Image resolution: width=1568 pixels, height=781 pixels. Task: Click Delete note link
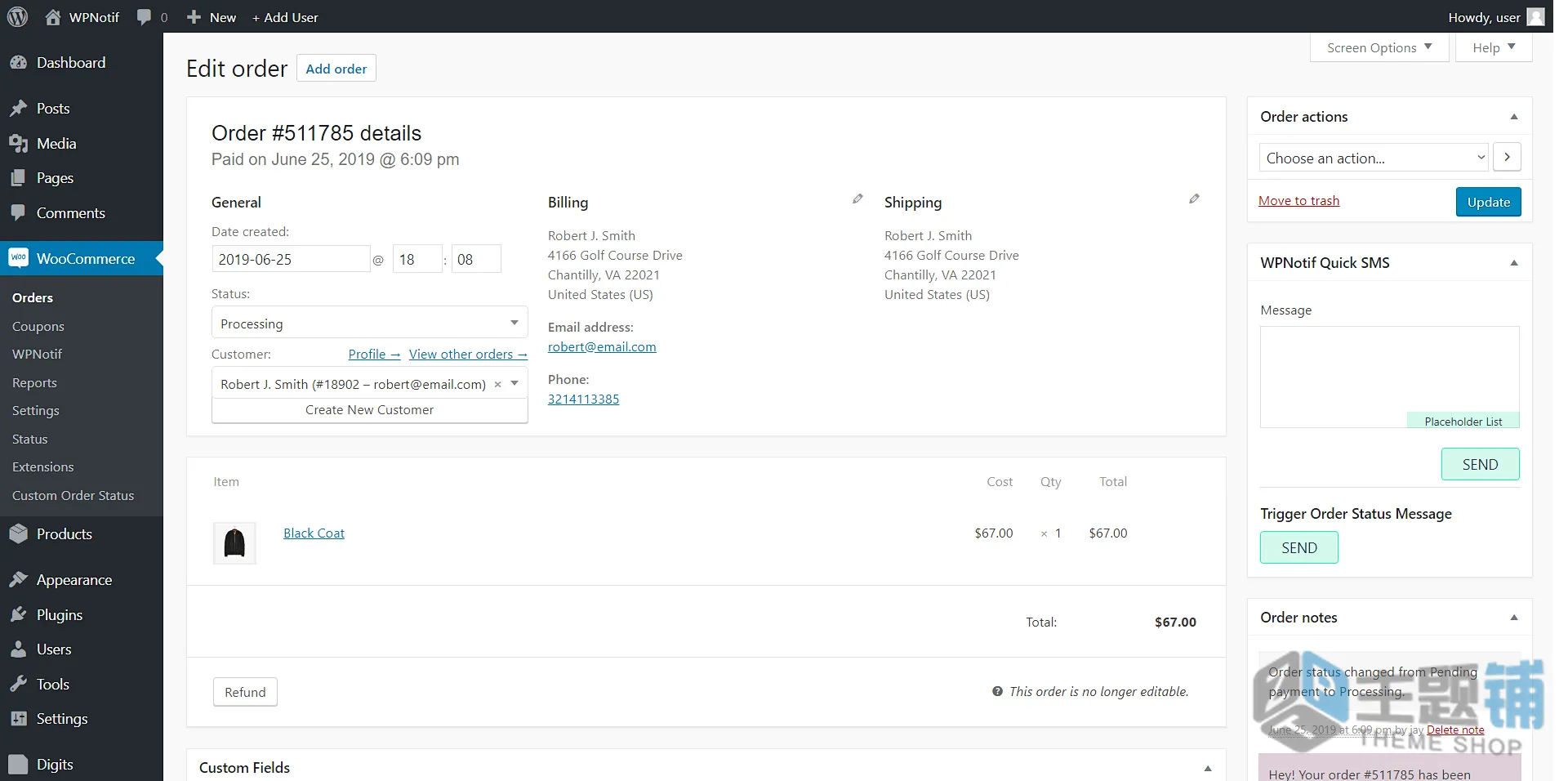pyautogui.click(x=1455, y=730)
